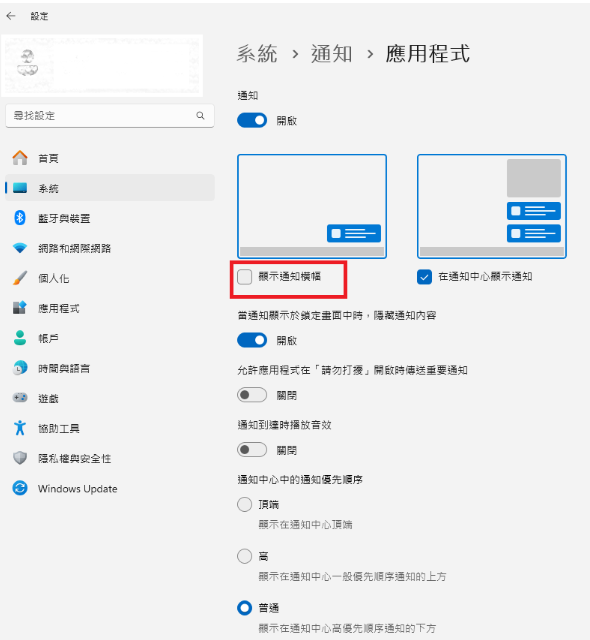Turn off the top 通知 toggle
The width and height of the screenshot is (590, 640).
tap(252, 120)
